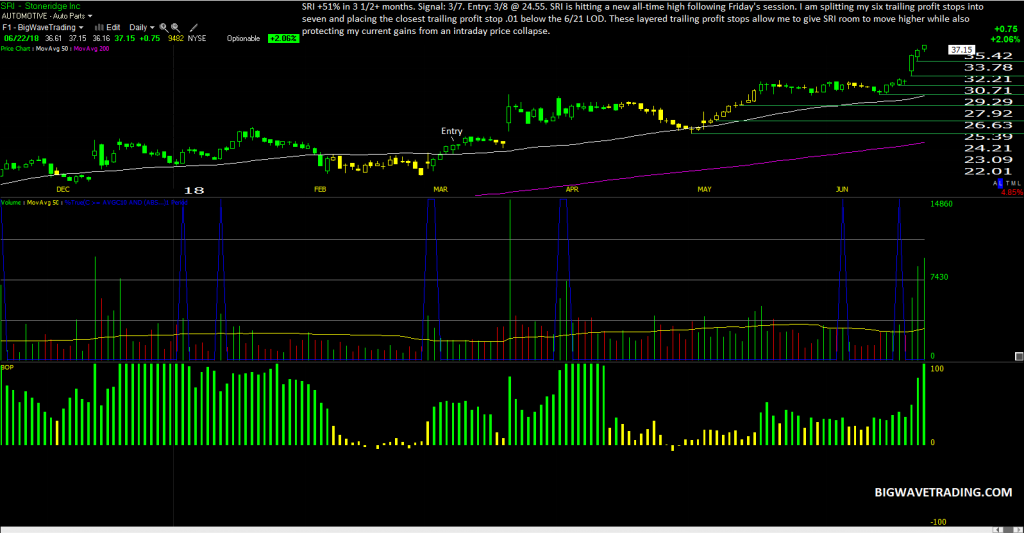This screenshot has width=1024, height=533.
Task: Select the drawing pencil tool
Action: 193,27
